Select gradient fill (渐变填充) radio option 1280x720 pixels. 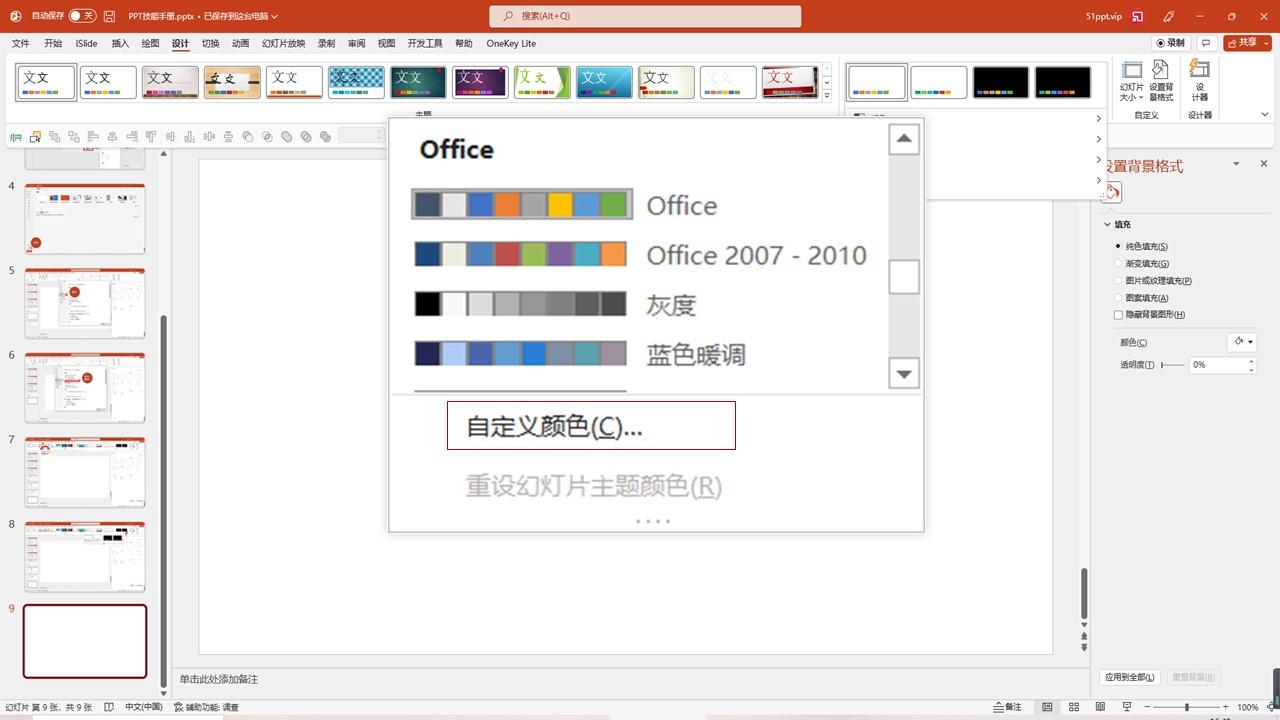point(1118,263)
